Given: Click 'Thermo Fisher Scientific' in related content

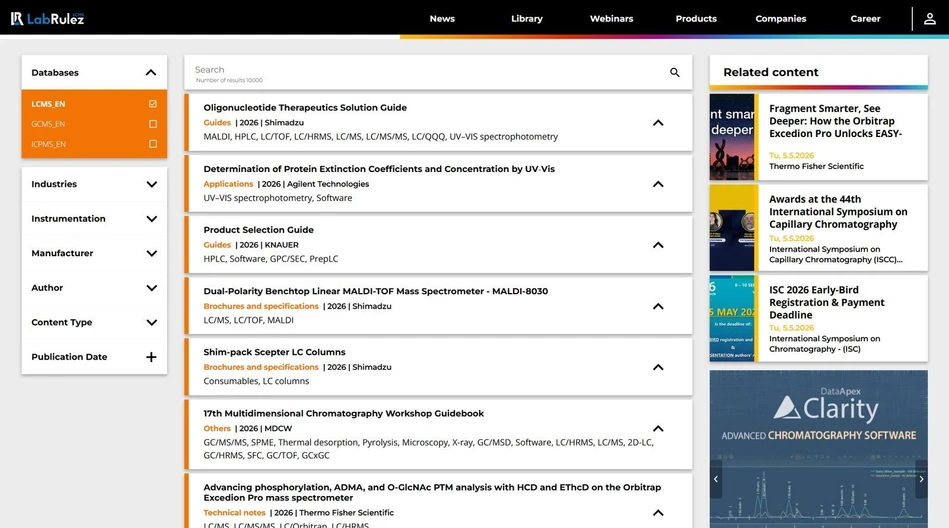Looking at the screenshot, I should click(x=816, y=166).
